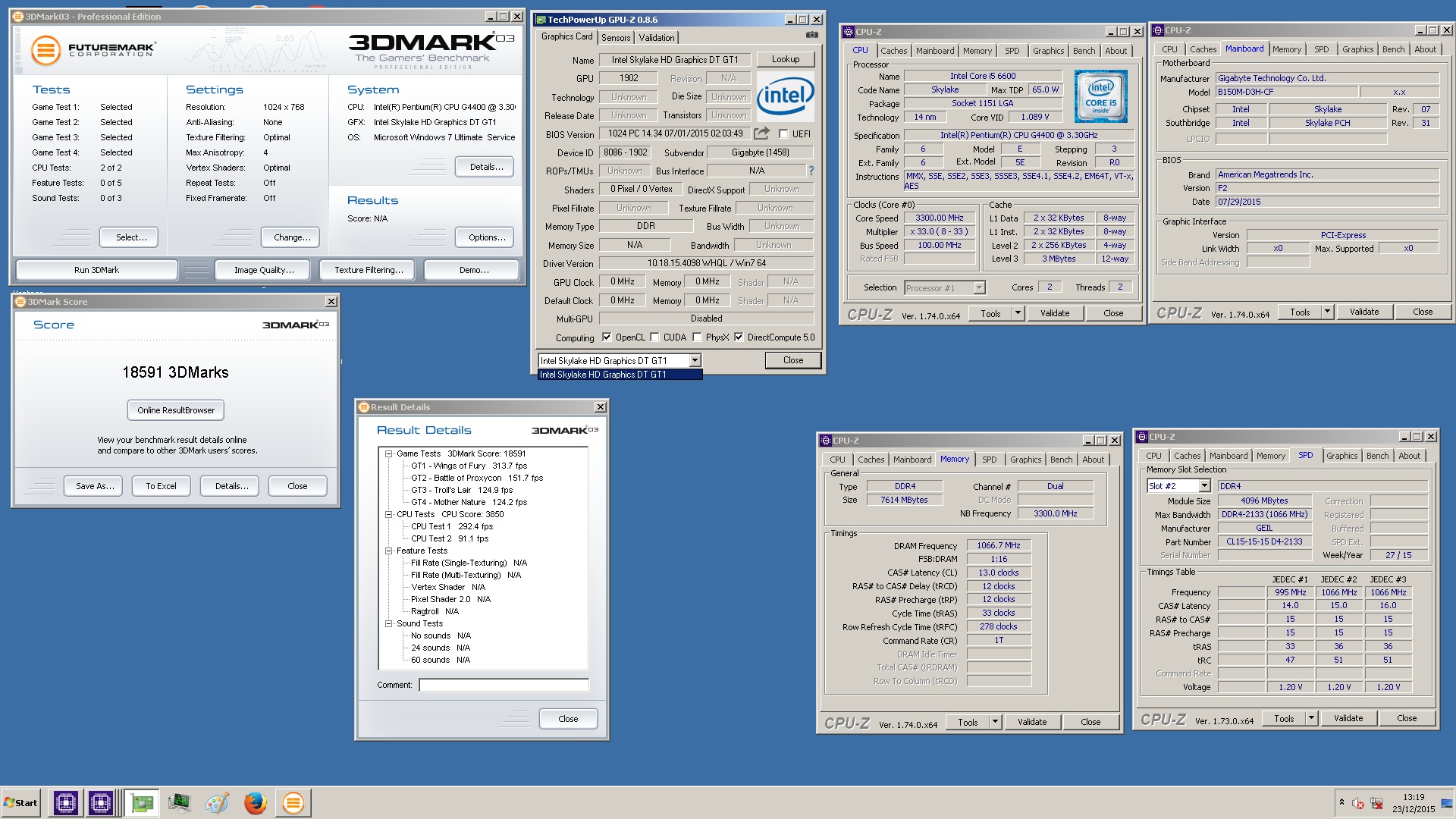Click Save As in the Score window
1456x819 pixels.
pyautogui.click(x=95, y=486)
